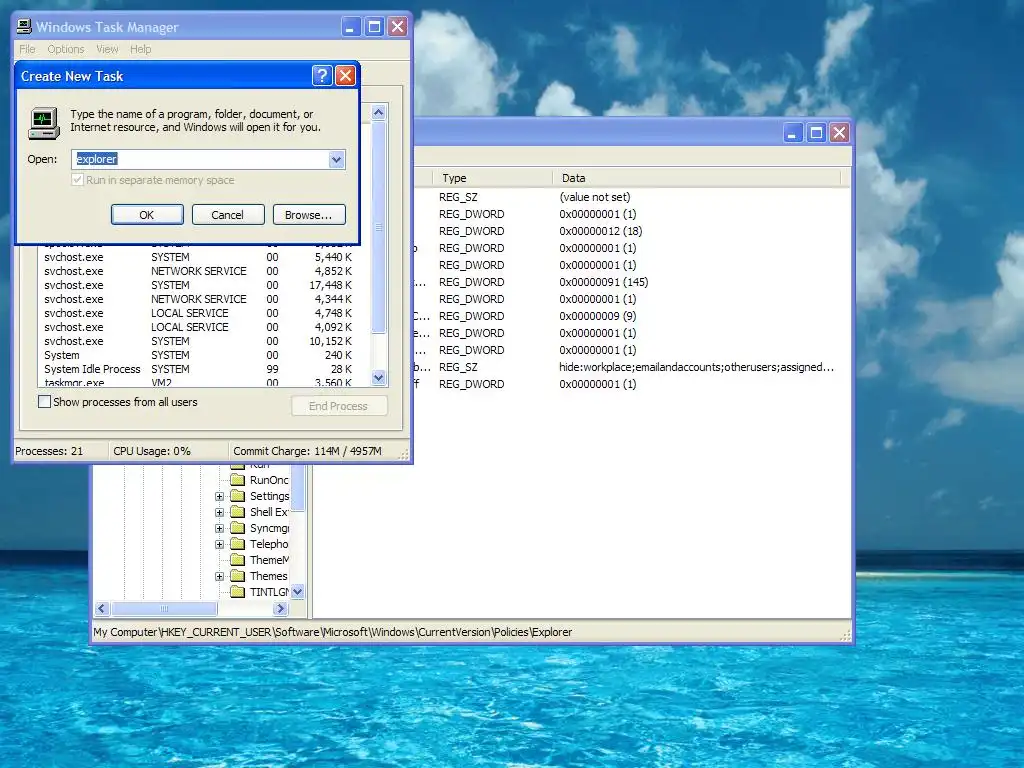
Task: Click Commit Charge: 114M / 4957M status
Action: click(308, 451)
